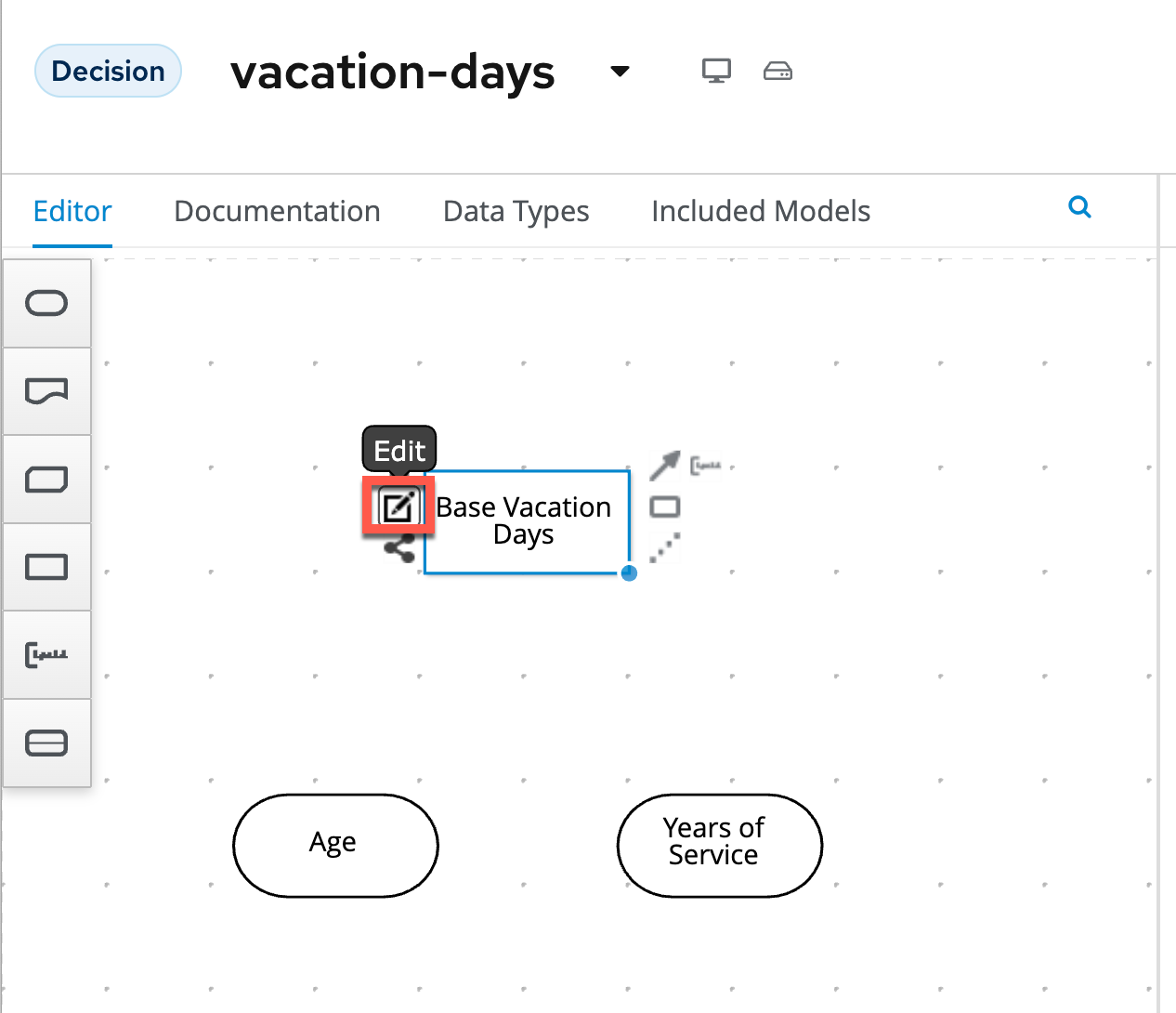
Task: Select the Knowledge Source palette icon
Action: 46,391
